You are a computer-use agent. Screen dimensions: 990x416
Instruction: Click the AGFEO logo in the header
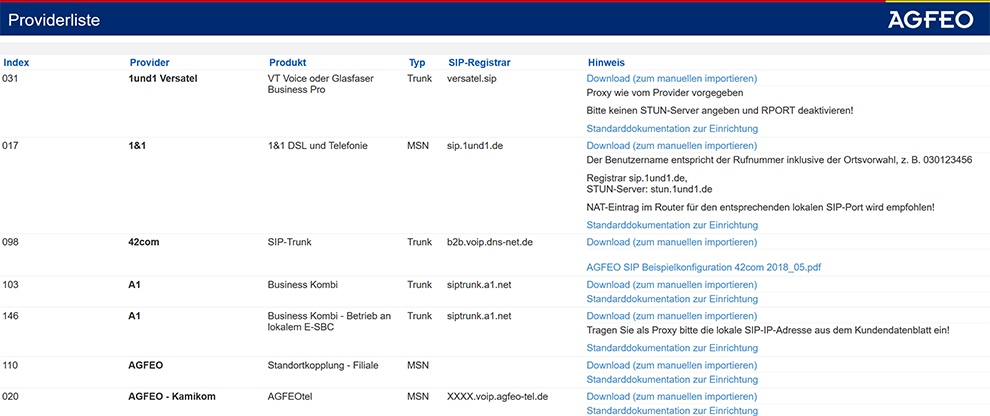[x=929, y=19]
